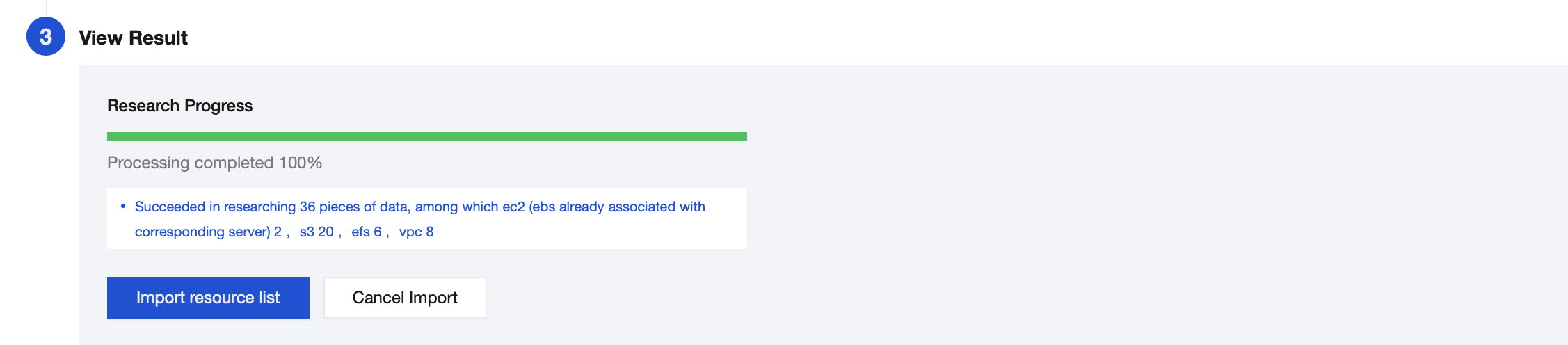Click the 100% percentage value
This screenshot has height=345, width=1568.
pyautogui.click(x=301, y=163)
